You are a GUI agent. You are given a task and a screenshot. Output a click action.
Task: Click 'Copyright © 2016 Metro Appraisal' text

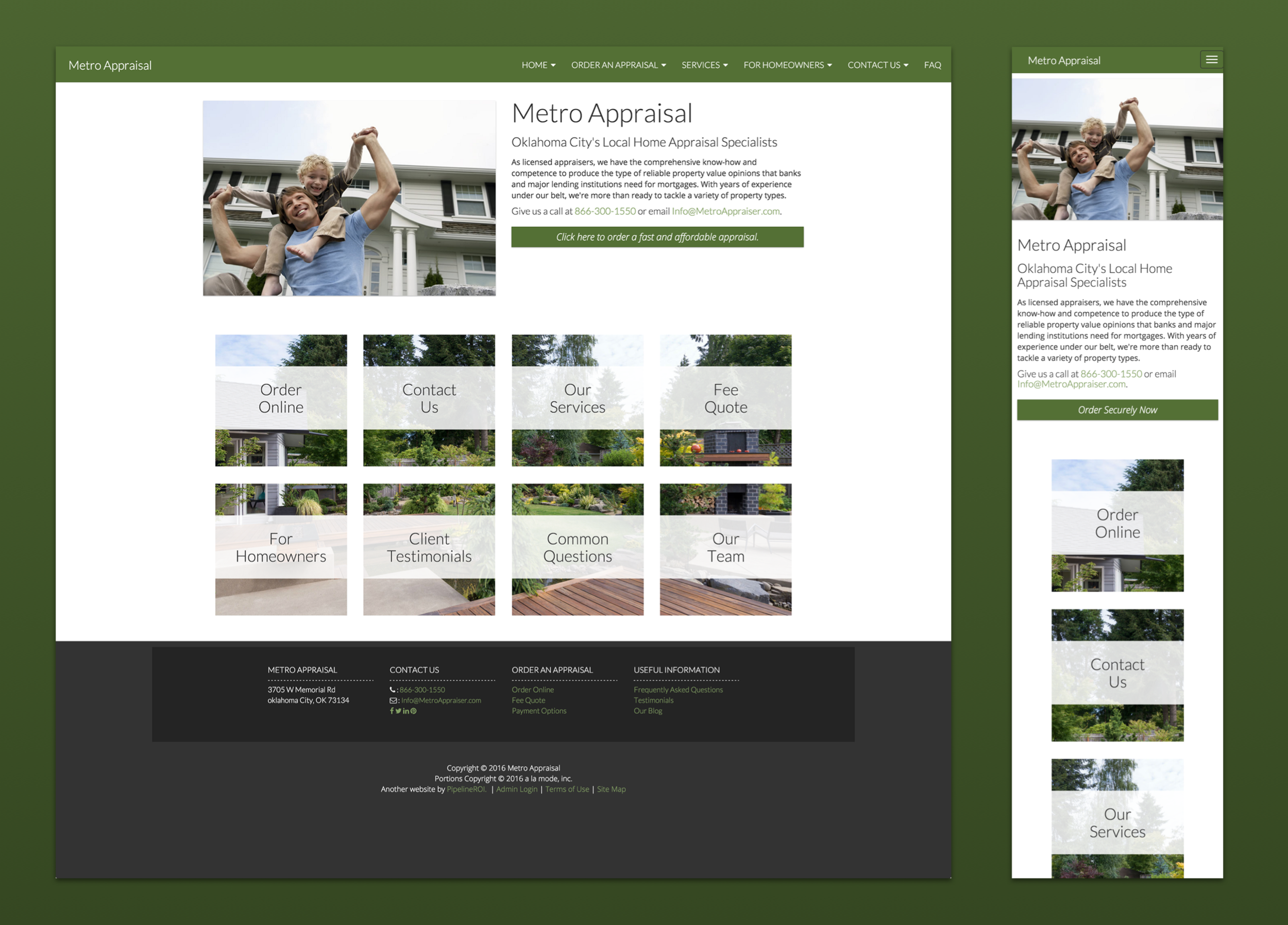[x=503, y=768]
